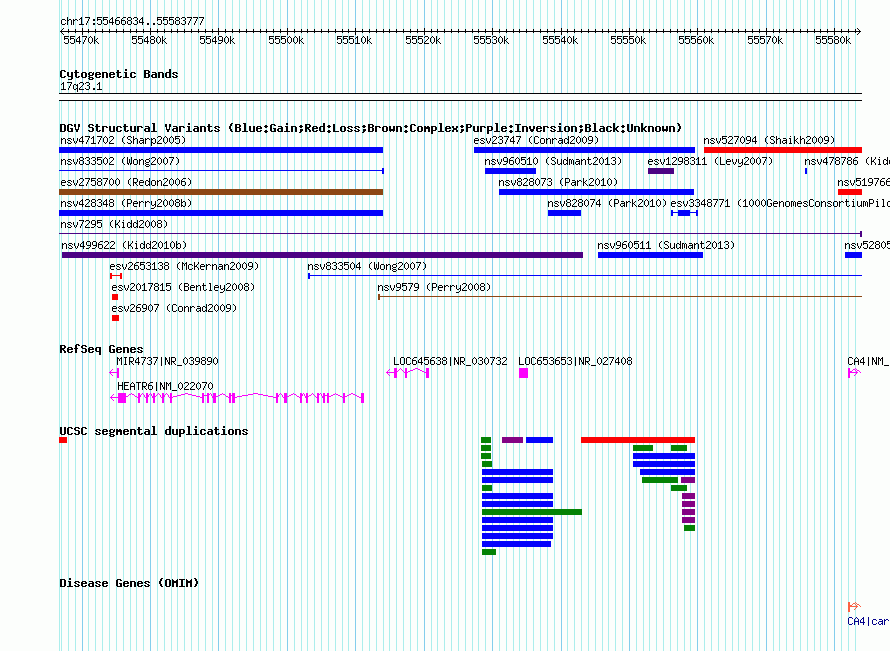Click the DGV Structural Variants track title
This screenshot has height=651, width=890.
coord(371,128)
